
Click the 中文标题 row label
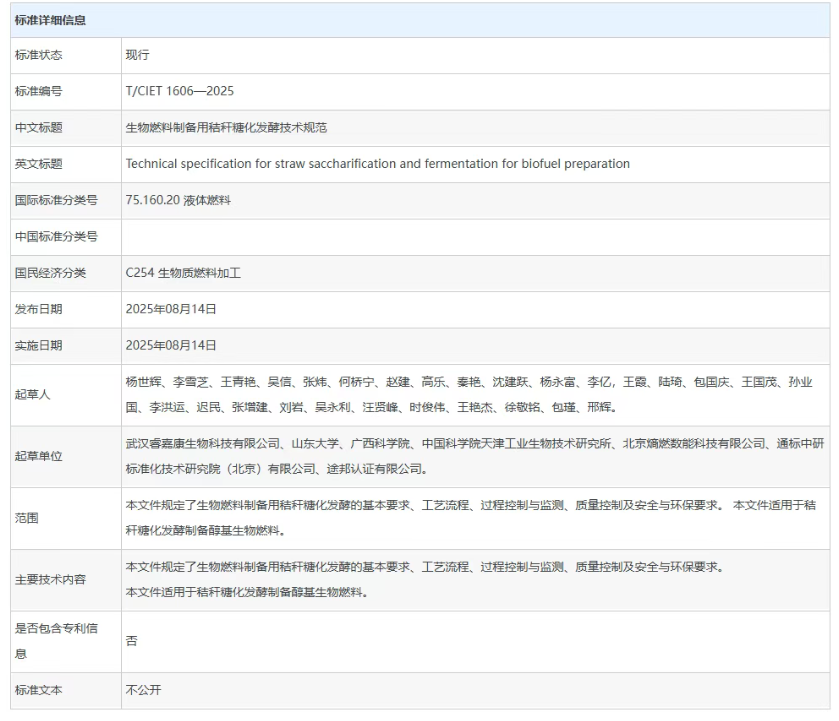[37, 128]
